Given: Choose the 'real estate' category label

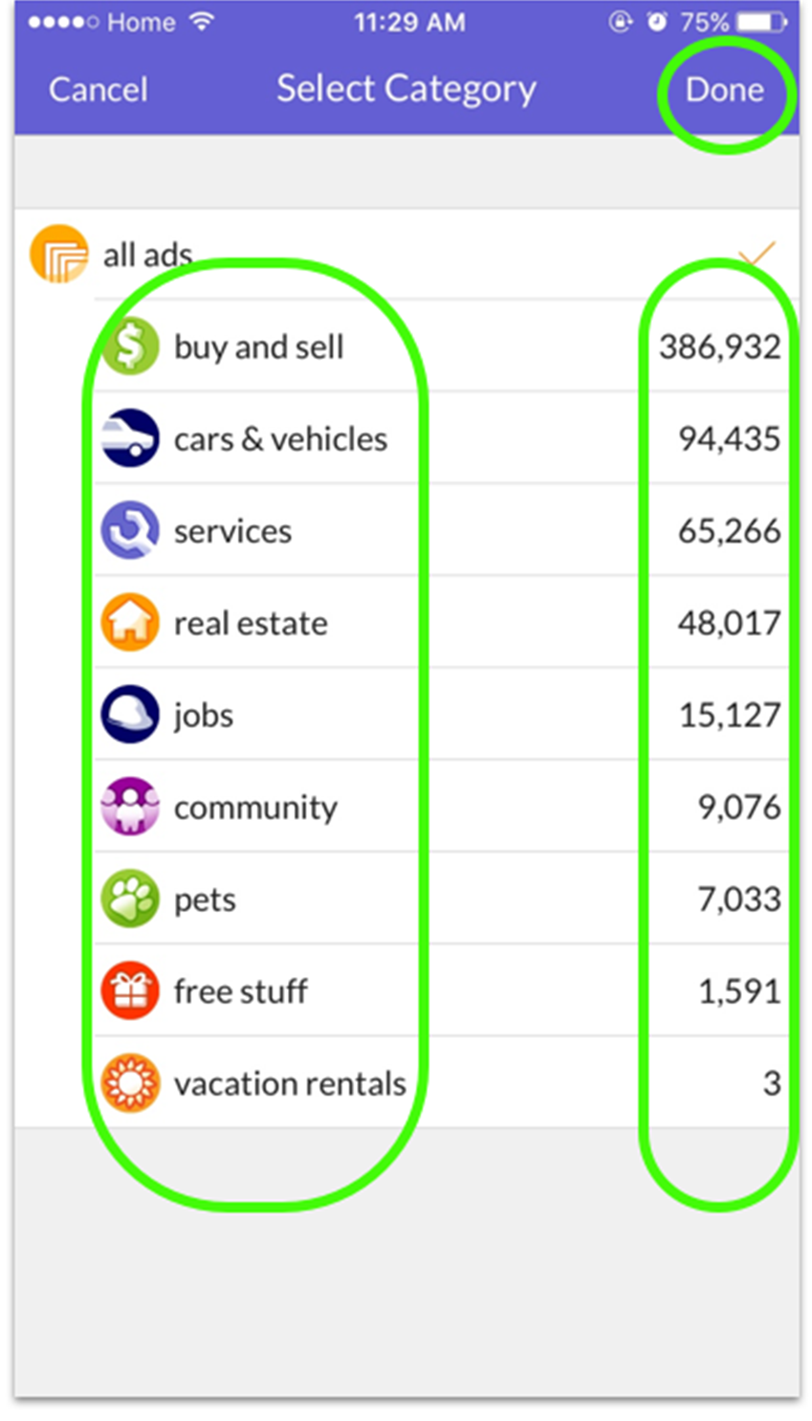Looking at the screenshot, I should point(251,623).
